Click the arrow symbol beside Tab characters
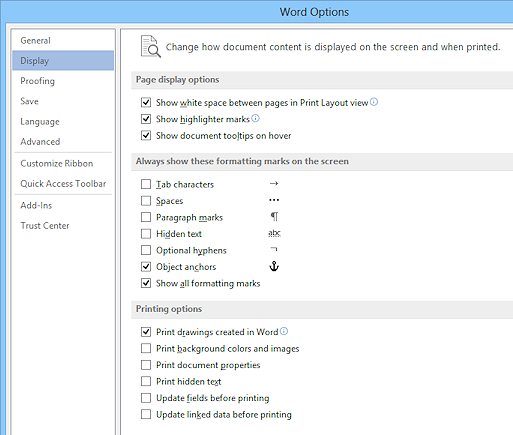 pos(274,183)
